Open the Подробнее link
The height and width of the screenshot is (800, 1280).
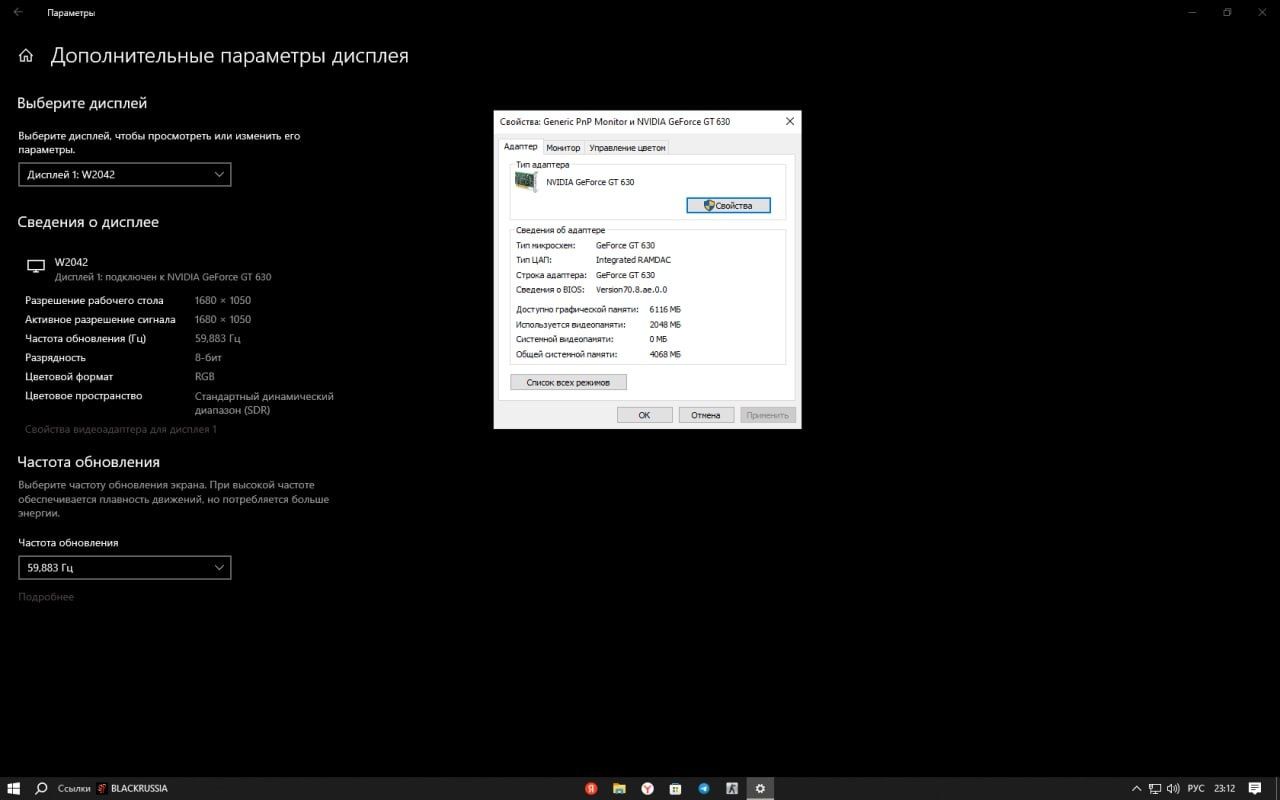(x=46, y=597)
